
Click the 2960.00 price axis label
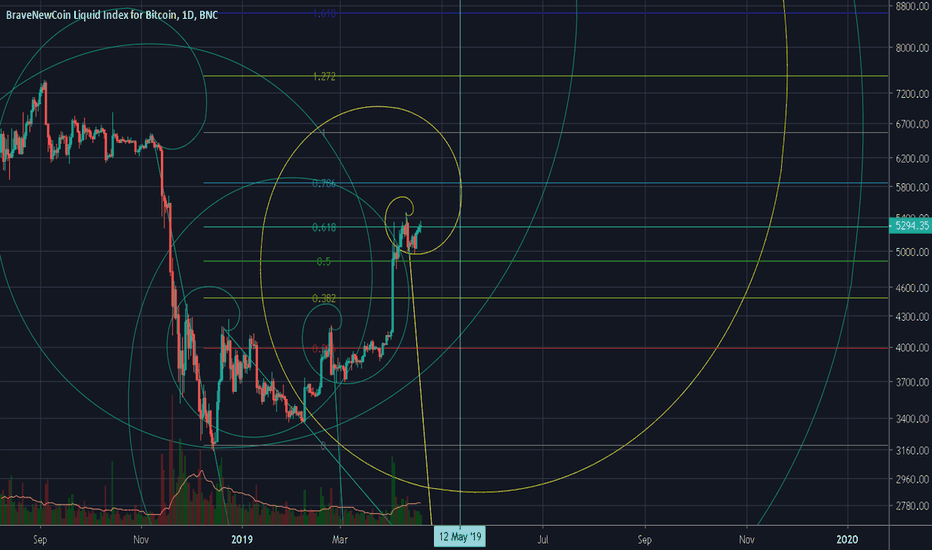coord(912,479)
